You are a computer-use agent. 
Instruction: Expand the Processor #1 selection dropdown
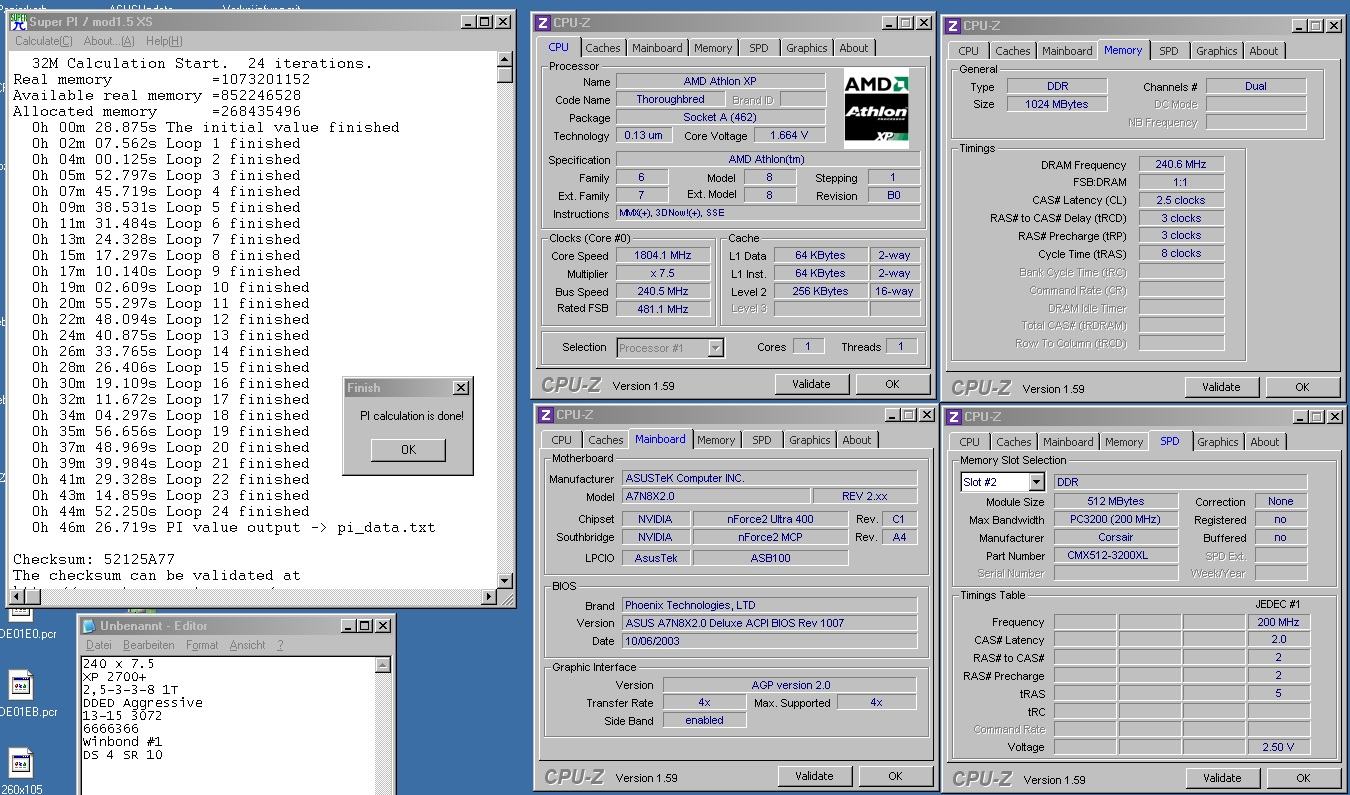click(x=715, y=348)
